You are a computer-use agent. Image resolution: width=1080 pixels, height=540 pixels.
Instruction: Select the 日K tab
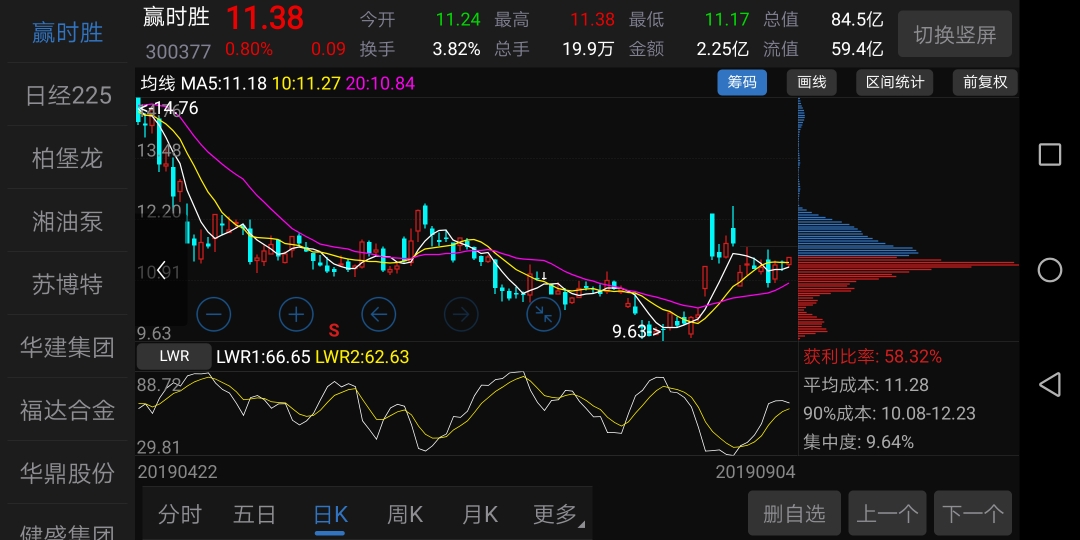tap(331, 515)
